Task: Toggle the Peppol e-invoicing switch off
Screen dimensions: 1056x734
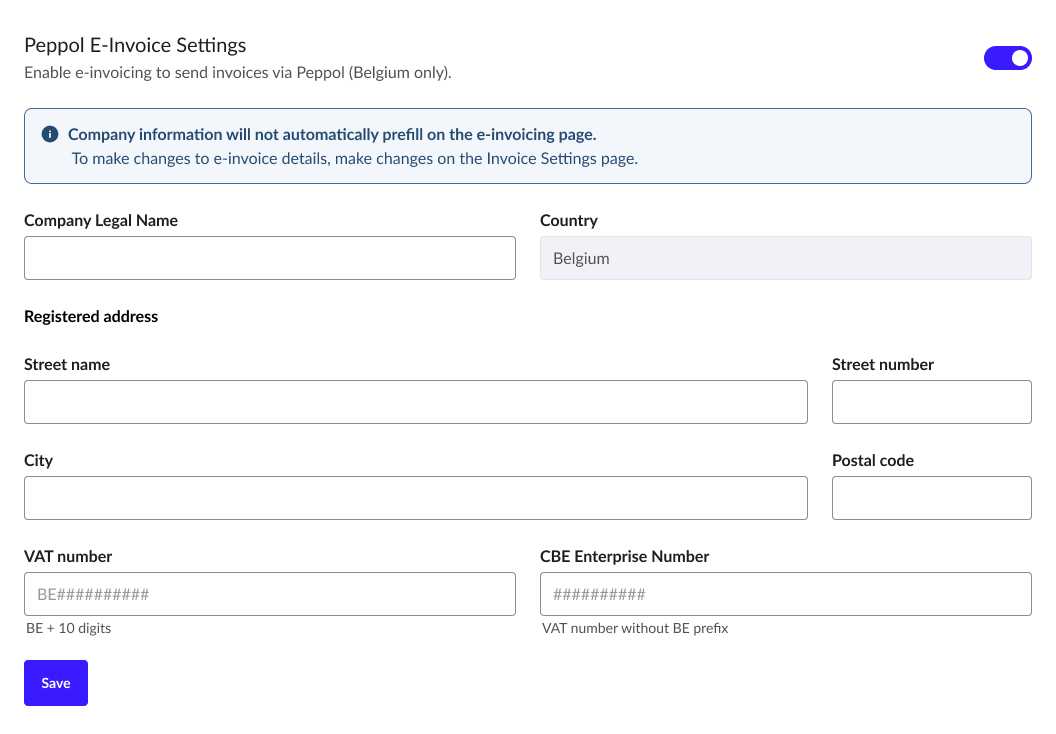Action: coord(1007,58)
